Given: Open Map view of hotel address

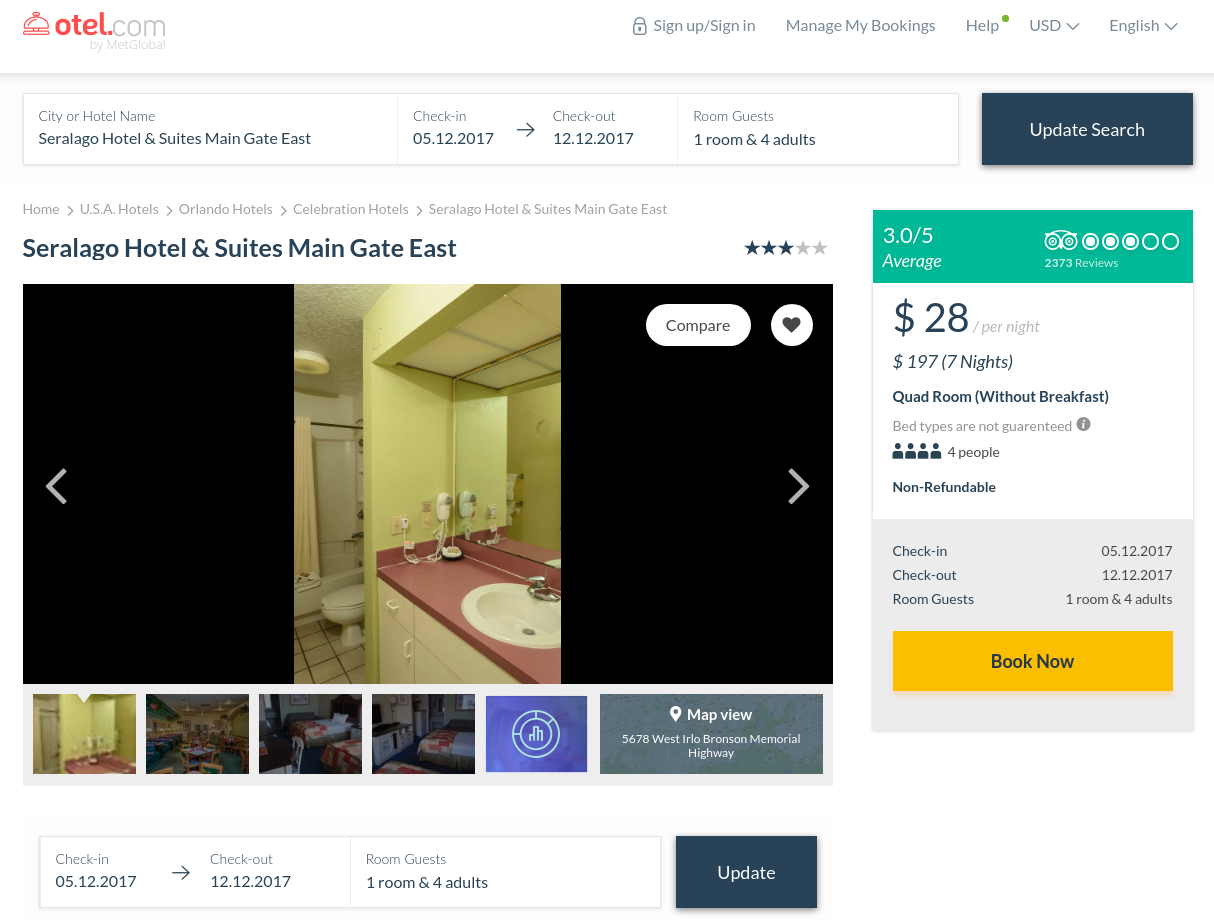Looking at the screenshot, I should click(x=711, y=734).
